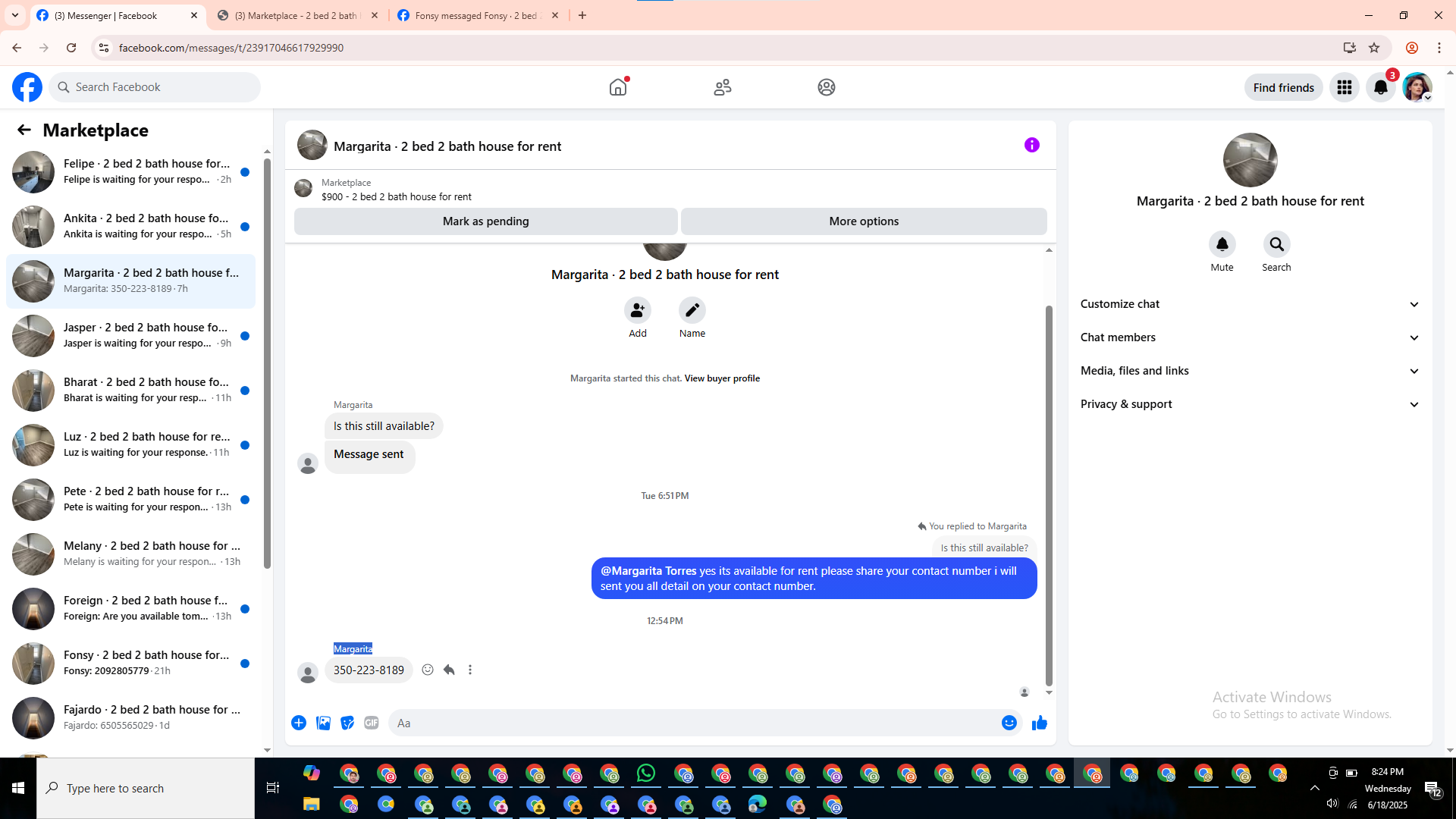Image resolution: width=1456 pixels, height=819 pixels.
Task: Click More options button
Action: pos(864,221)
